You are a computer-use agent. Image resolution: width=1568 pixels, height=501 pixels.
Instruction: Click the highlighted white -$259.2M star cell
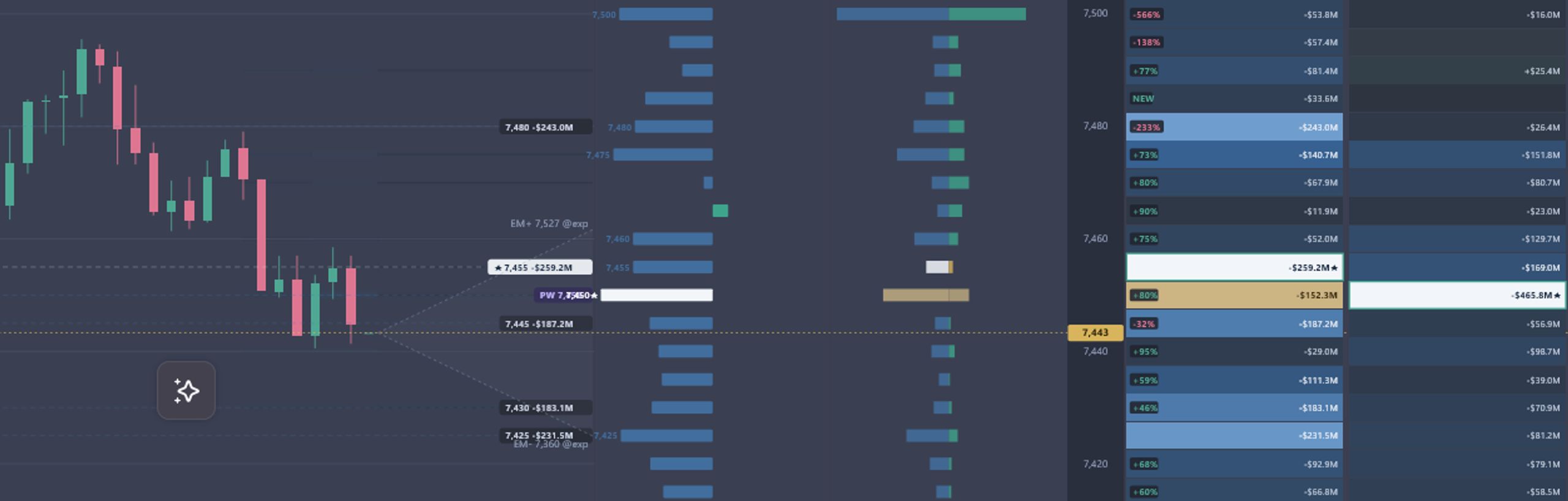pos(1234,268)
